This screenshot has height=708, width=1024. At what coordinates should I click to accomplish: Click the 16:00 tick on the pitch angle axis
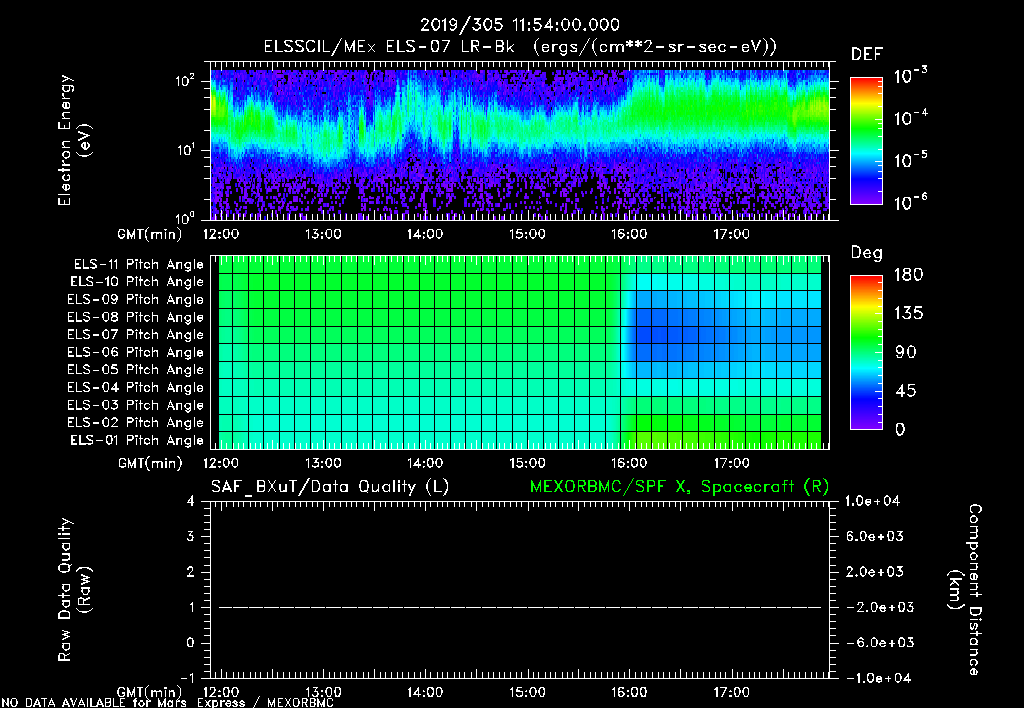[x=629, y=463]
